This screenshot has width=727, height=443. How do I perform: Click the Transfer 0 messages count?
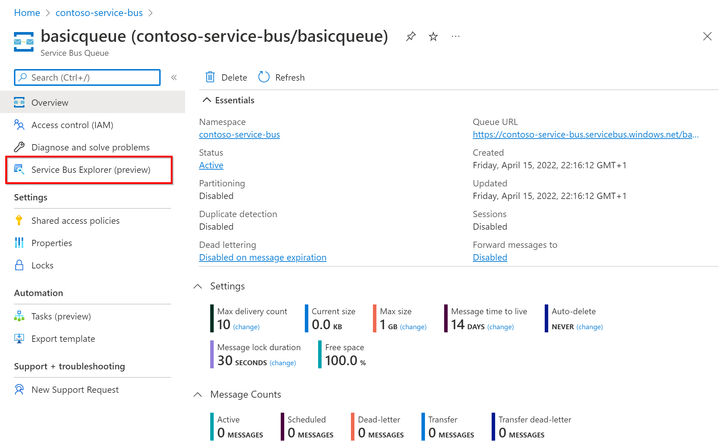(451, 433)
